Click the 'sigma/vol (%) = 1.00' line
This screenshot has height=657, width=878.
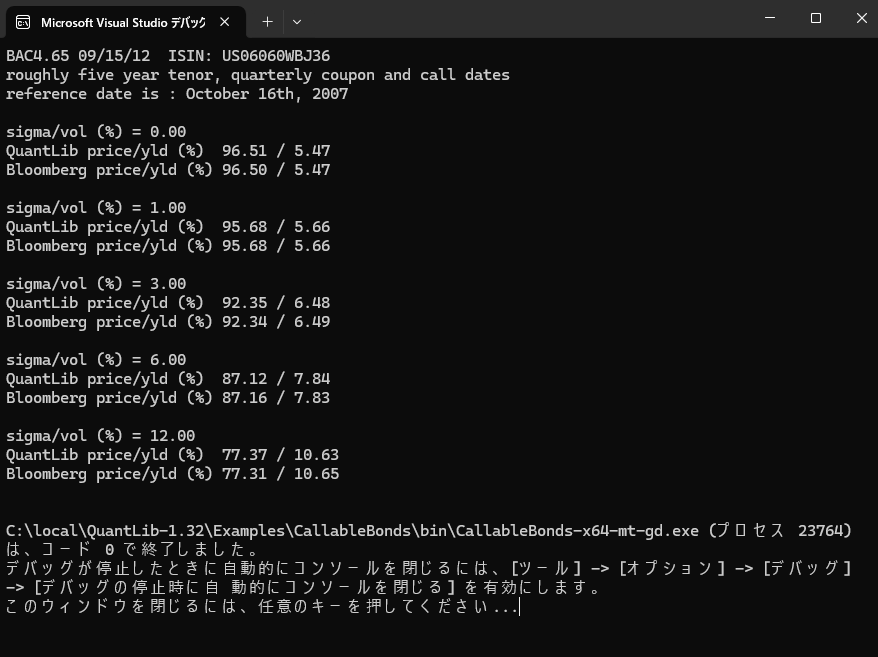coord(96,208)
